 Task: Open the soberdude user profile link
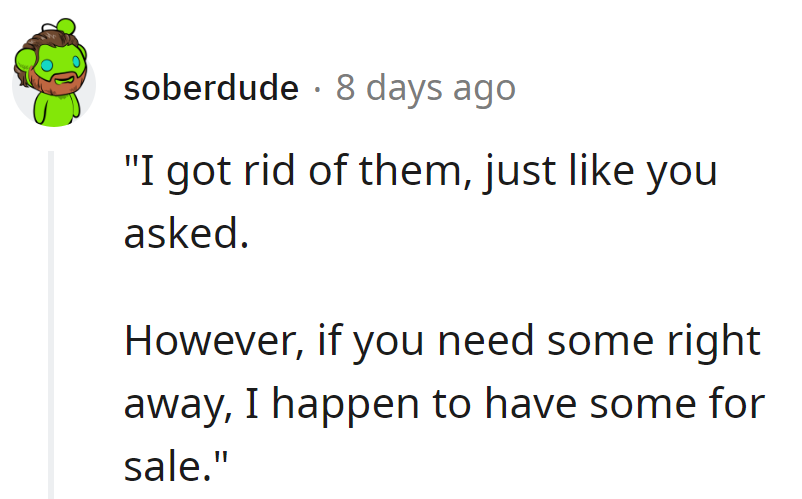pos(211,88)
